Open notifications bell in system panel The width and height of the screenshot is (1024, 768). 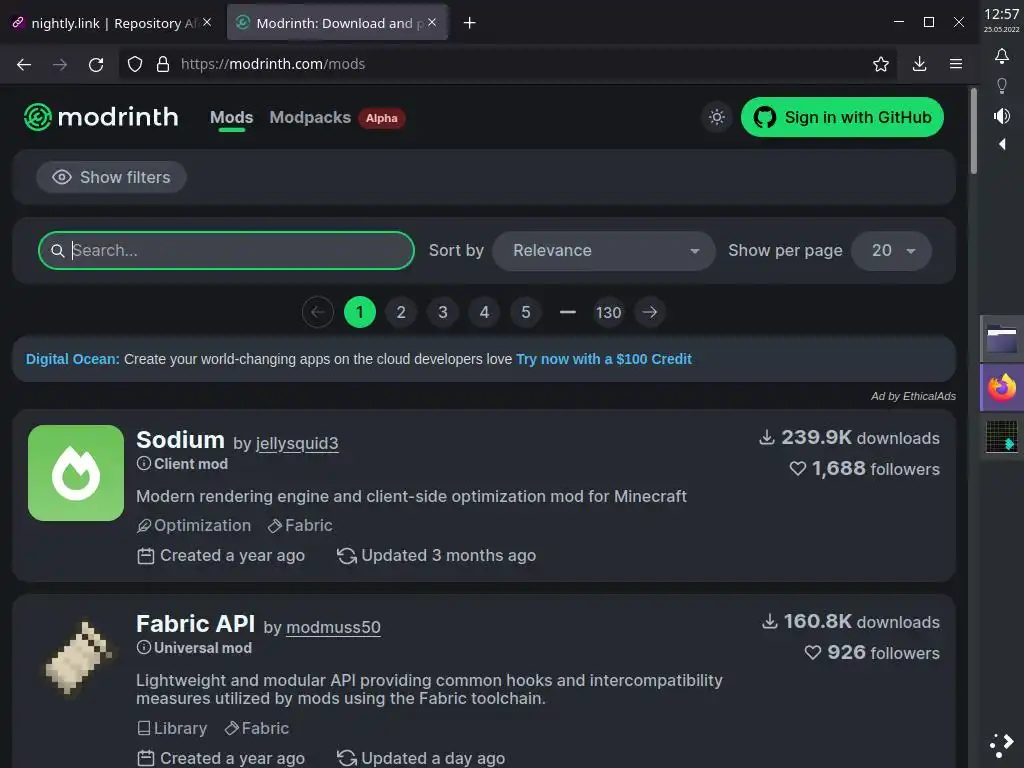pos(1001,56)
